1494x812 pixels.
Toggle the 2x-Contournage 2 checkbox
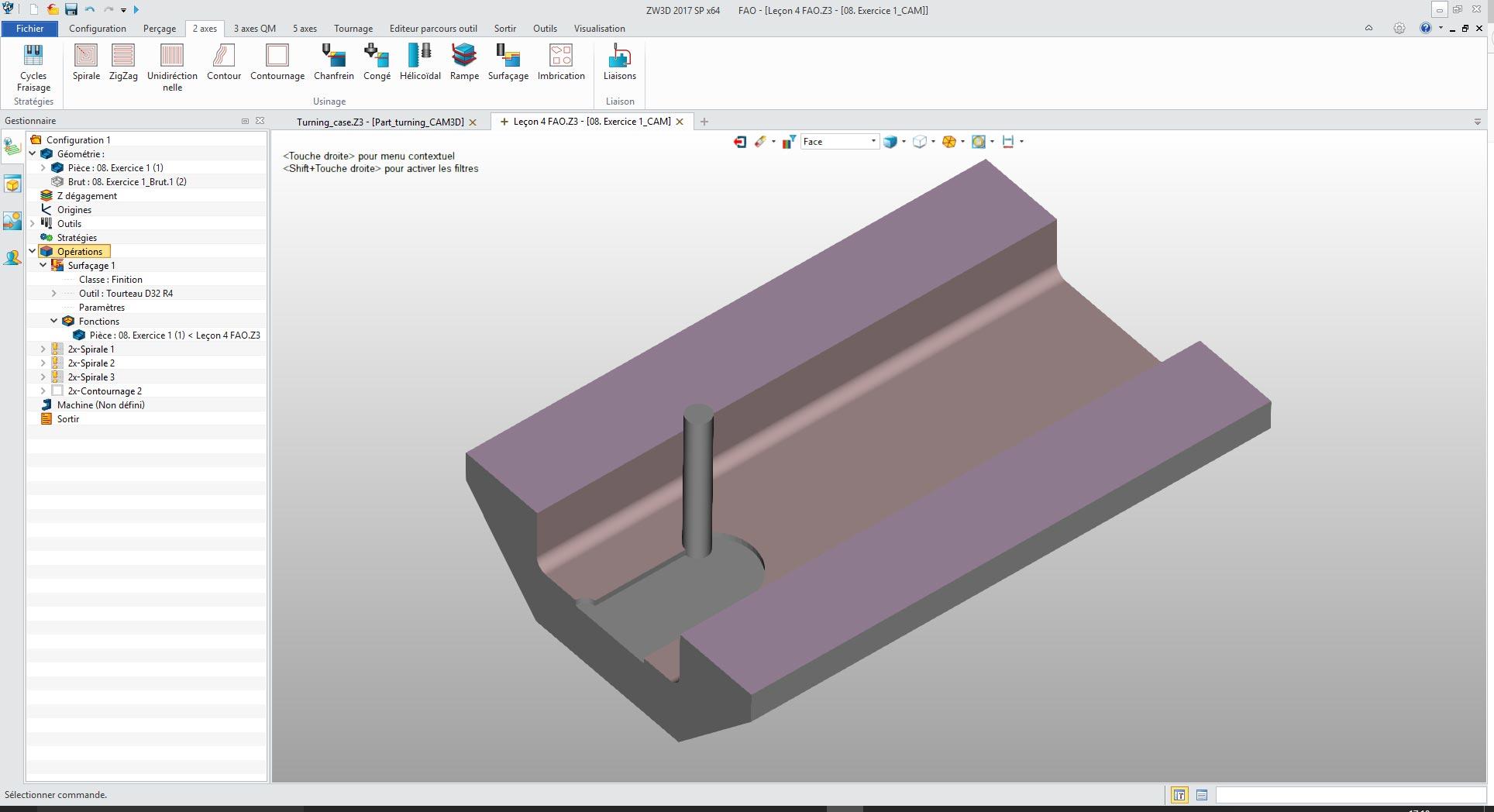tap(57, 391)
